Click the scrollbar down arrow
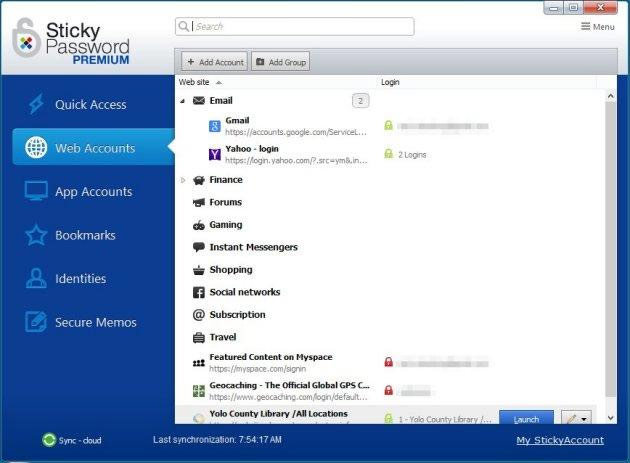630x463 pixels. pos(611,418)
